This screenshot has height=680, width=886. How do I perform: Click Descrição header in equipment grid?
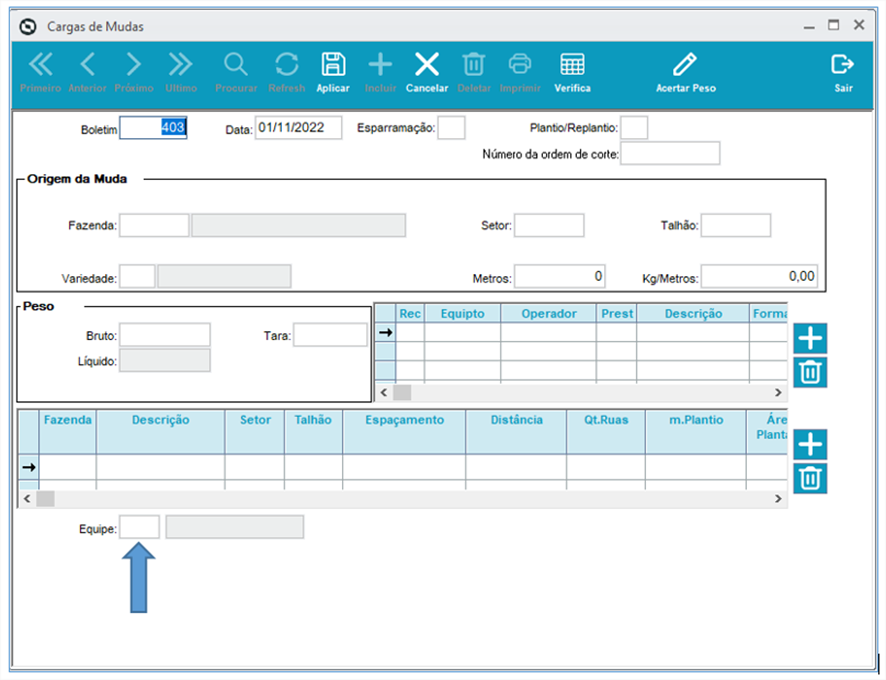tap(693, 314)
